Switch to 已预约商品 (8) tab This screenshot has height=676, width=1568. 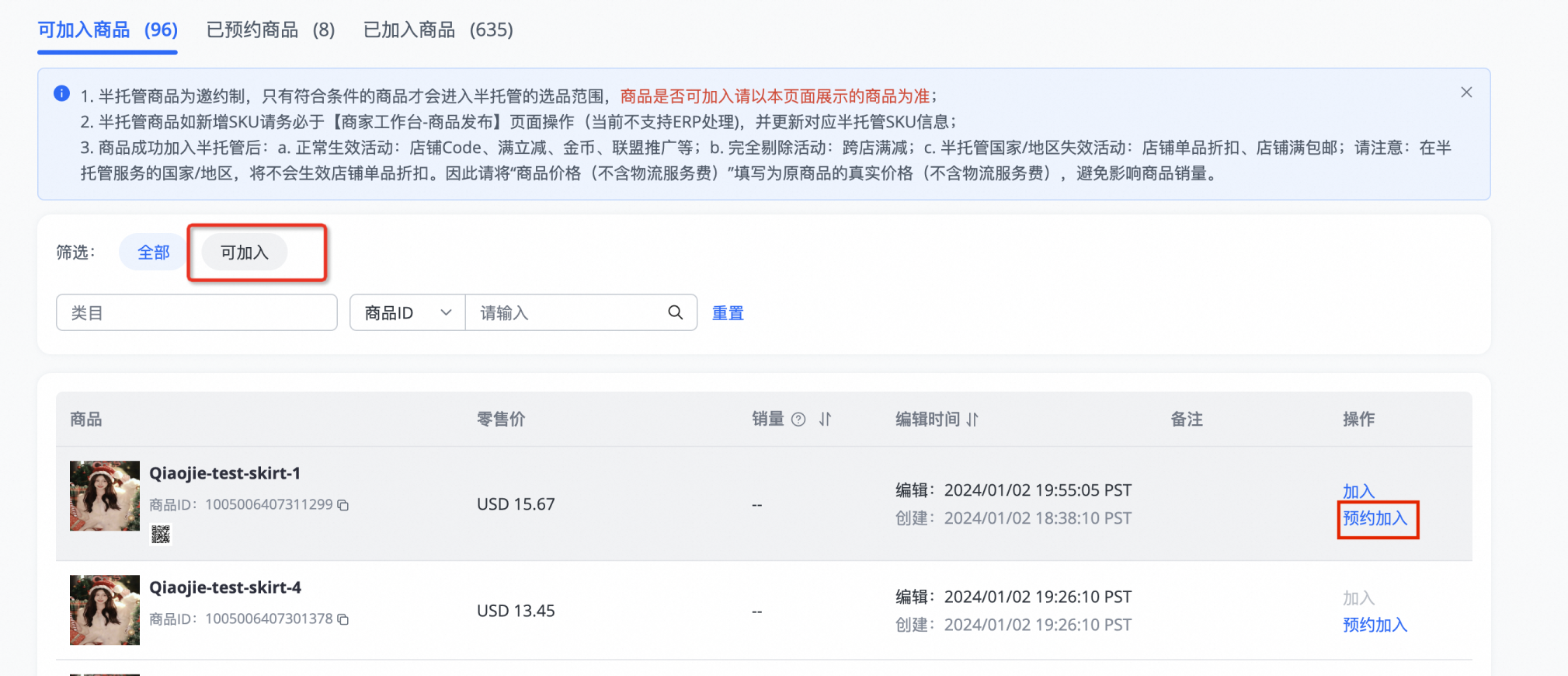click(x=270, y=30)
